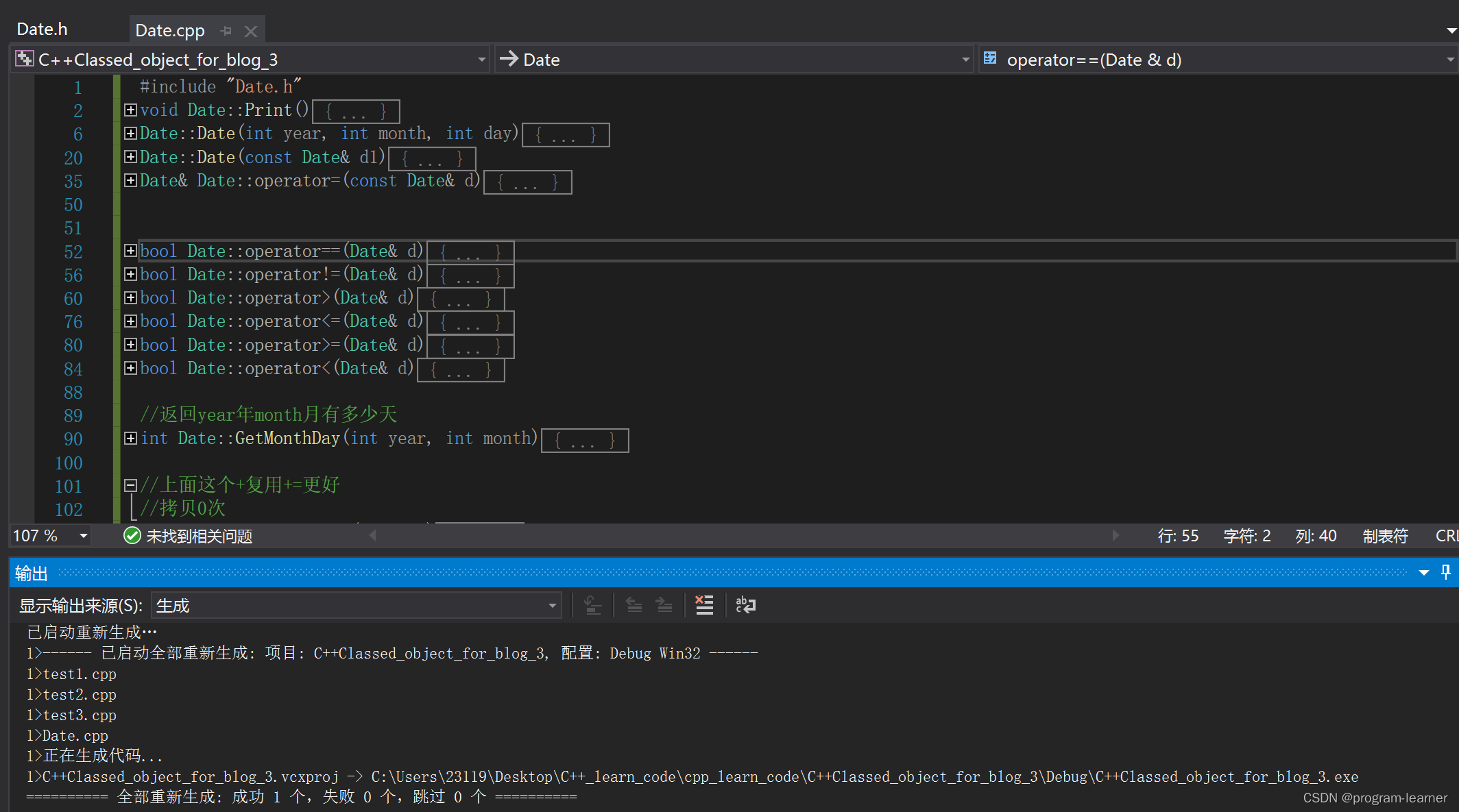Click the column indicator 列: 40

coord(1316,536)
